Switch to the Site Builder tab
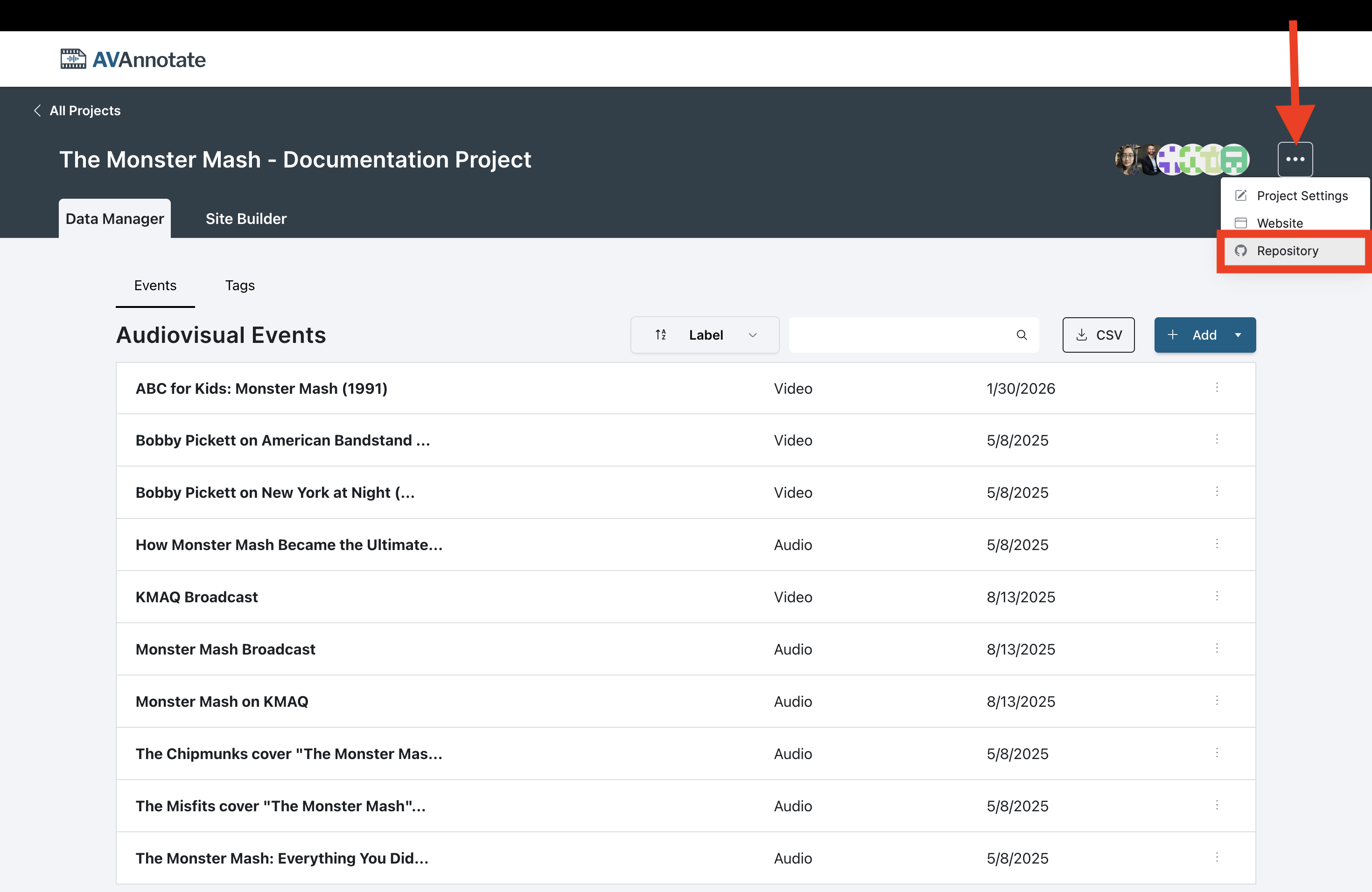This screenshot has width=1372, height=892. pyautogui.click(x=245, y=219)
